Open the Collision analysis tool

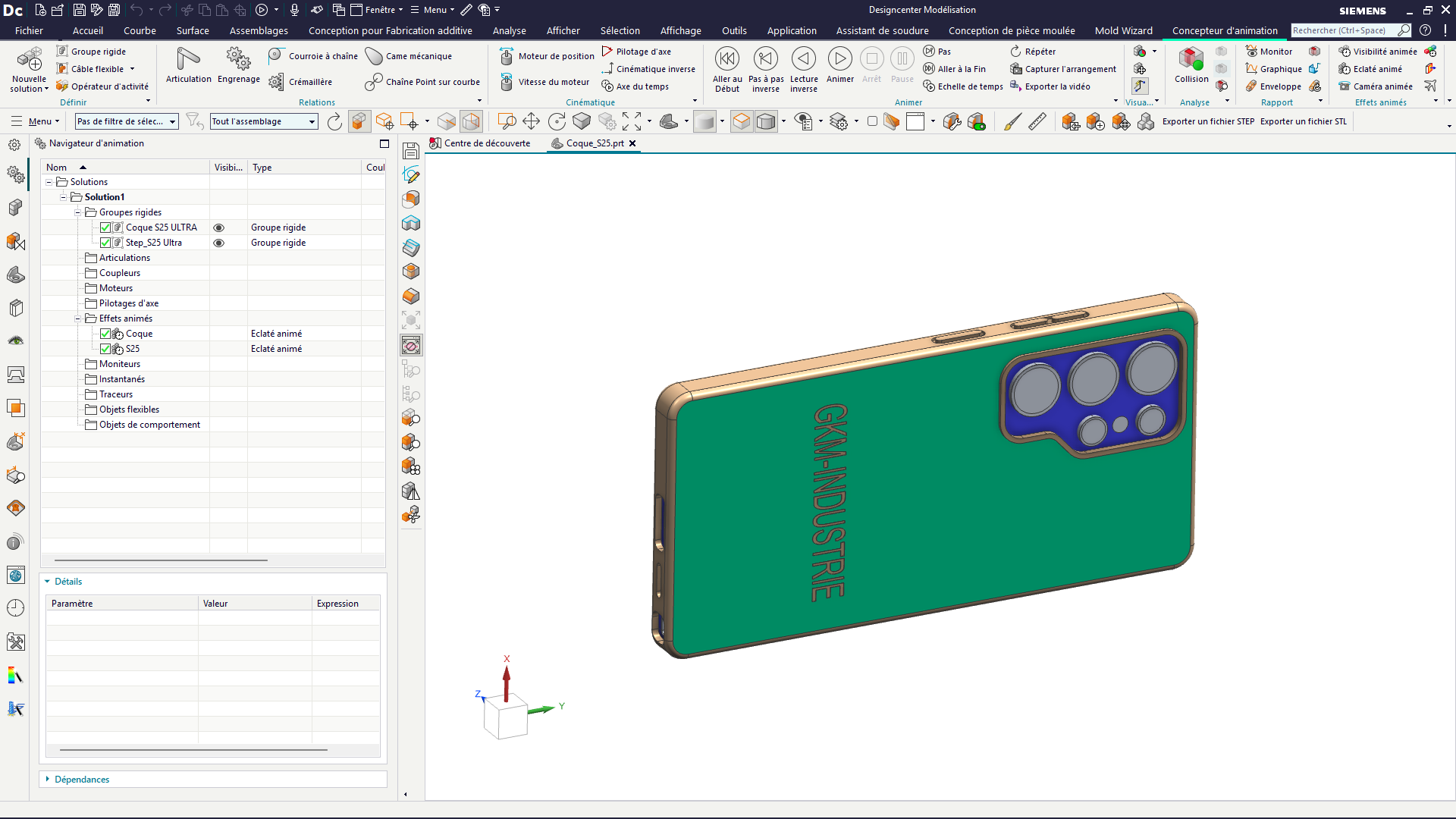tap(1191, 65)
